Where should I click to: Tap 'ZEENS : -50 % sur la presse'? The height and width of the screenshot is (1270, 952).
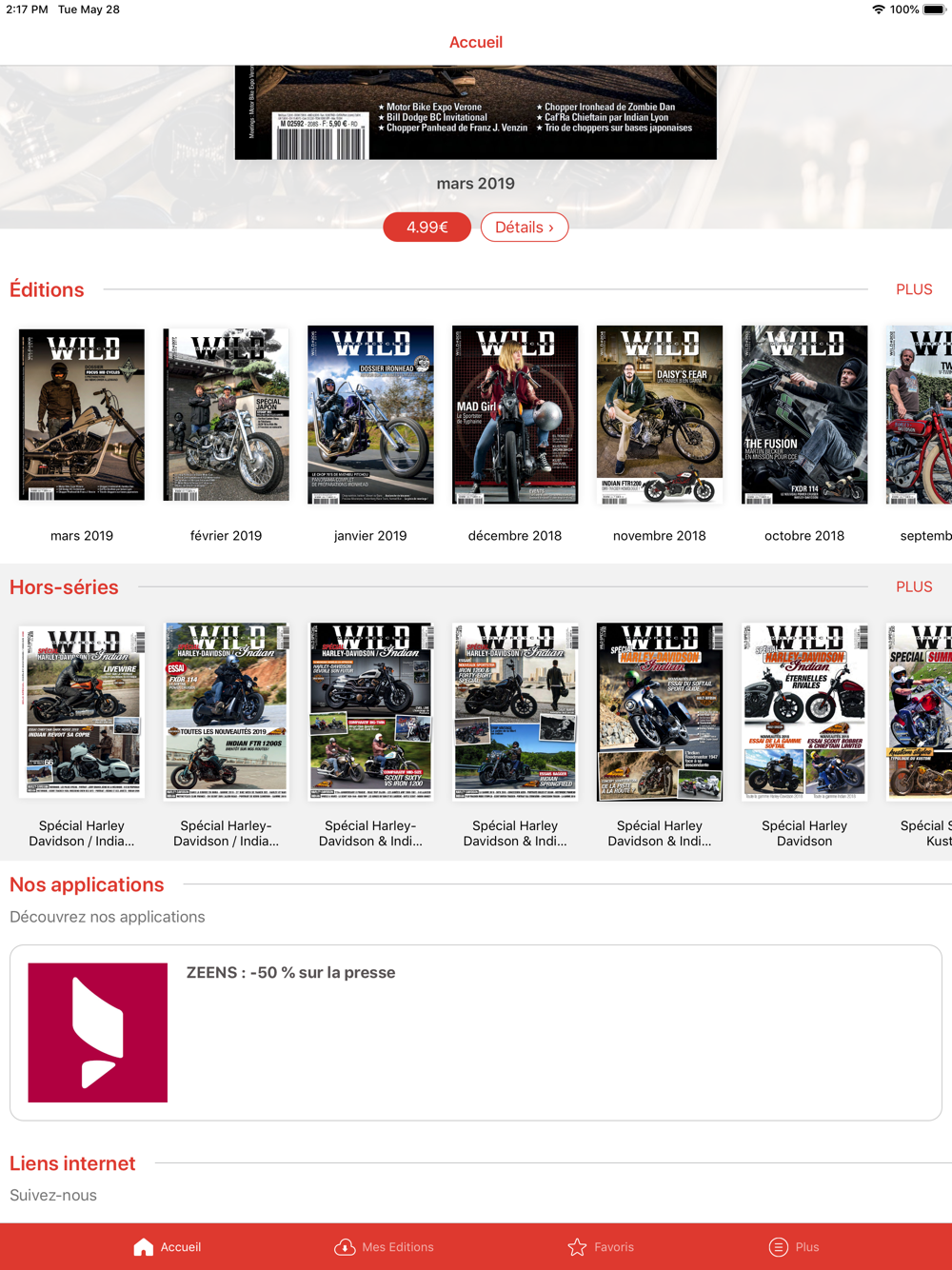[290, 973]
